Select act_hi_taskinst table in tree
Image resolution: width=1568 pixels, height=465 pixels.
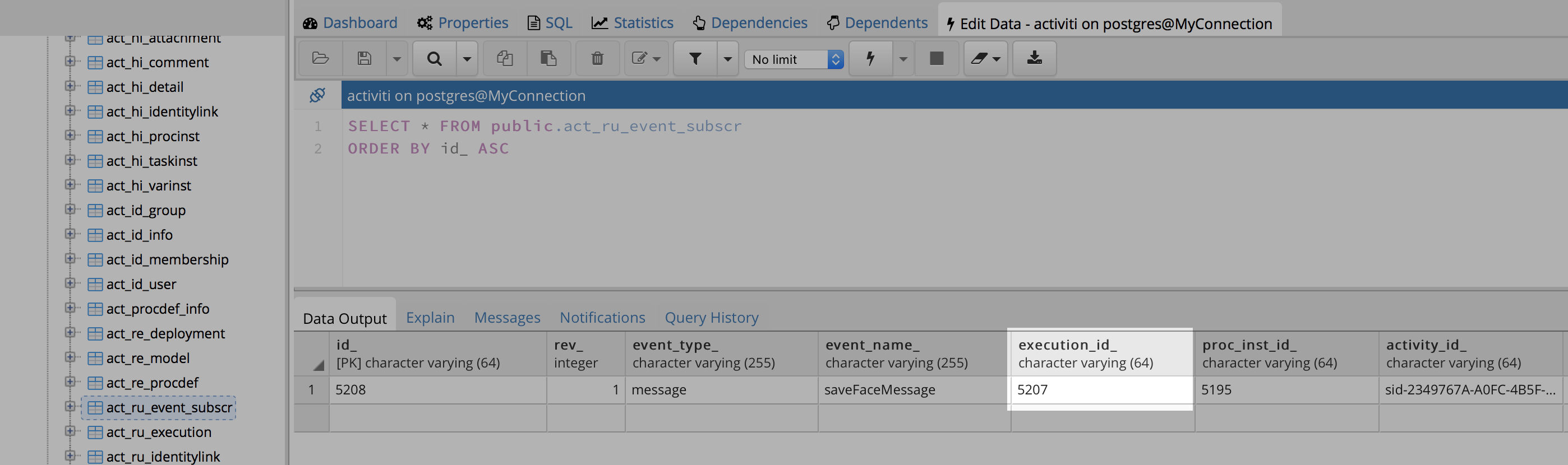tap(151, 161)
